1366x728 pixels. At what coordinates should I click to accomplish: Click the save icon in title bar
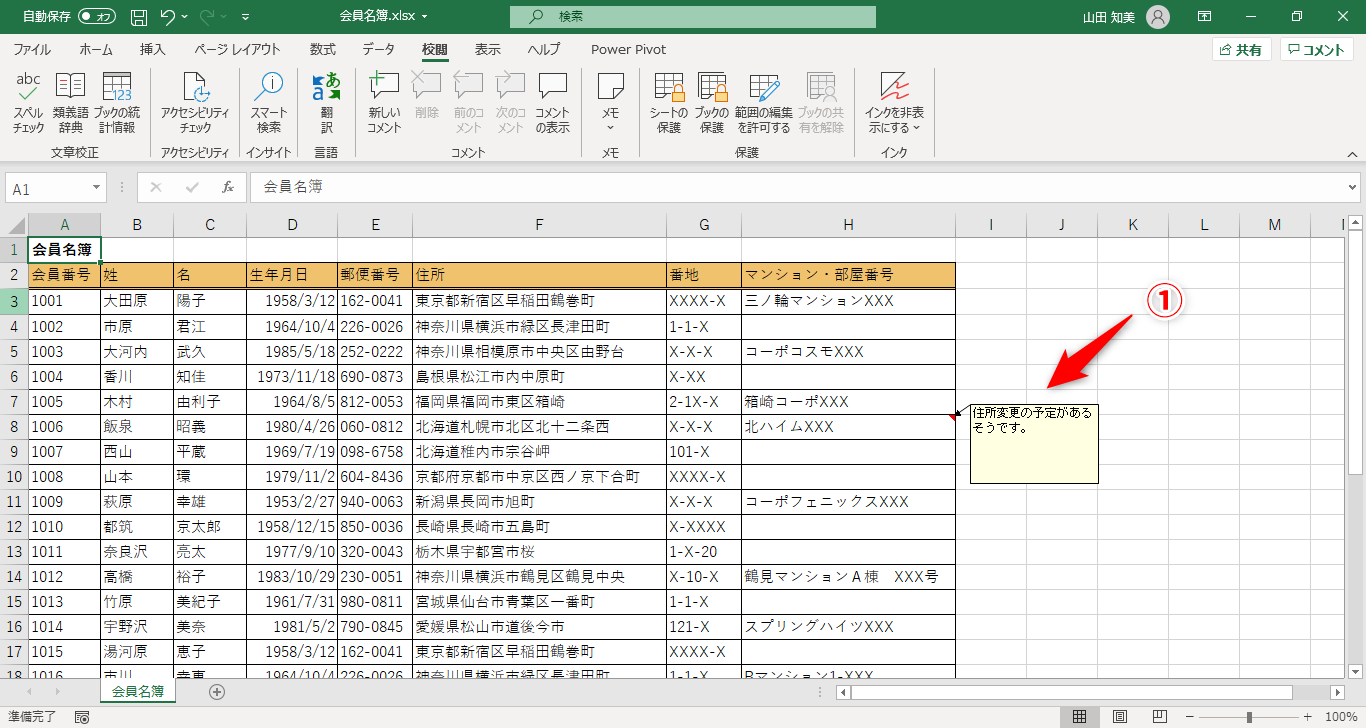click(139, 17)
